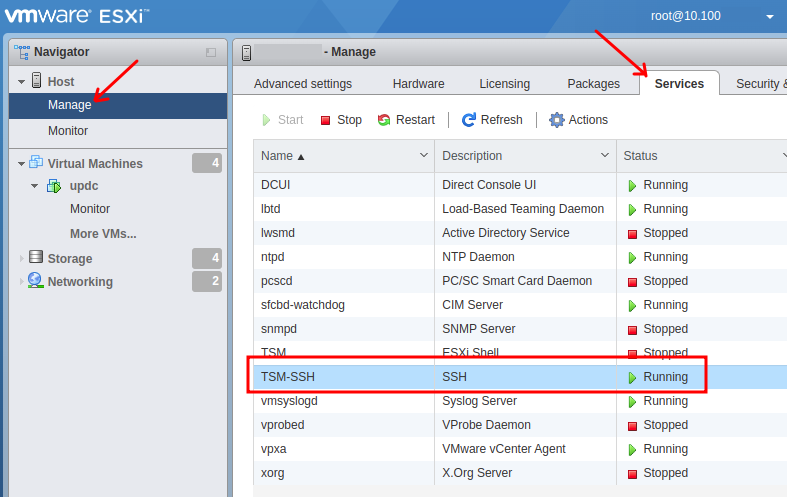
Task: Click the Syslog Server description
Action: [479, 401]
